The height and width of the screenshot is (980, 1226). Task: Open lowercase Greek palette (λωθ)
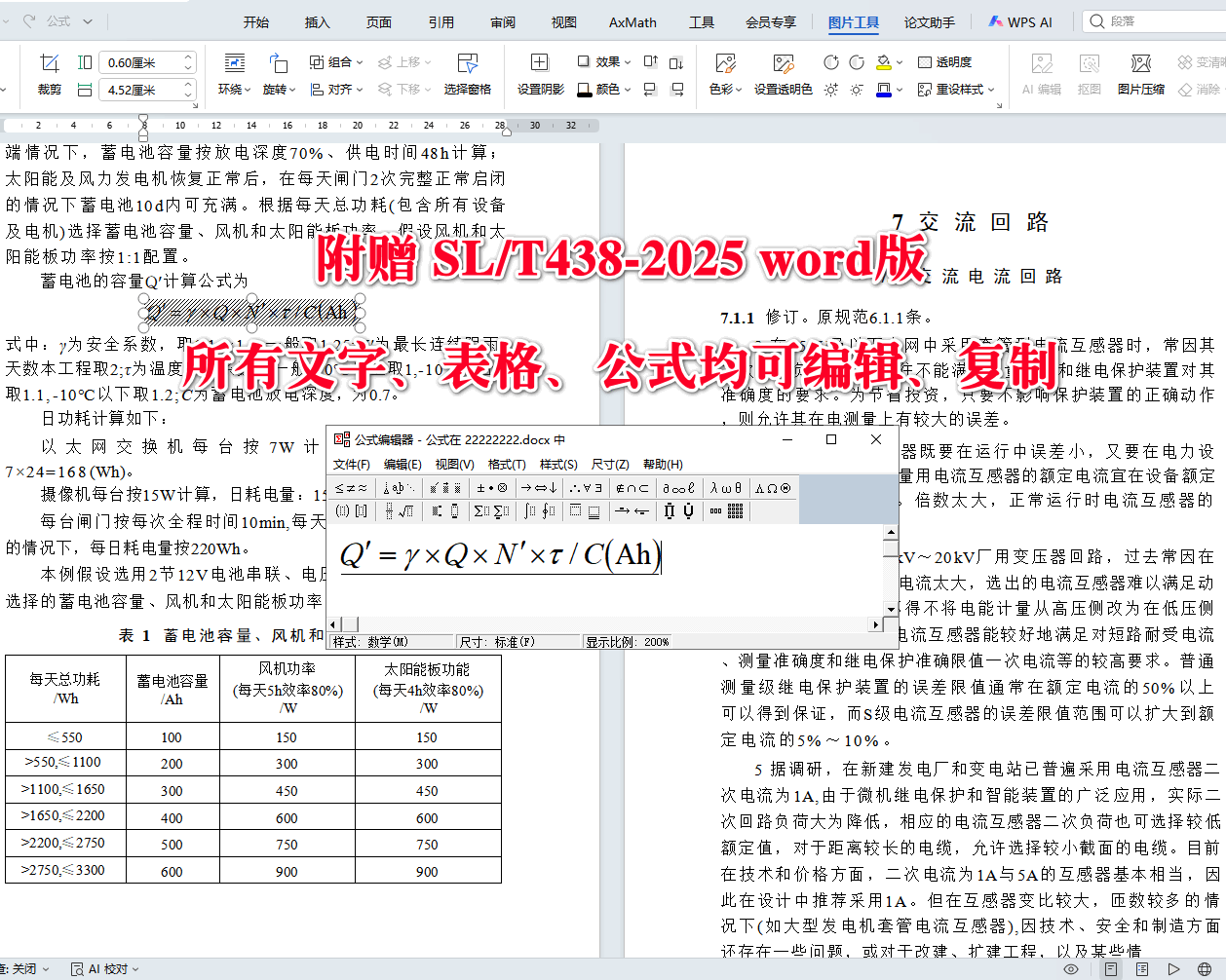pos(726,487)
